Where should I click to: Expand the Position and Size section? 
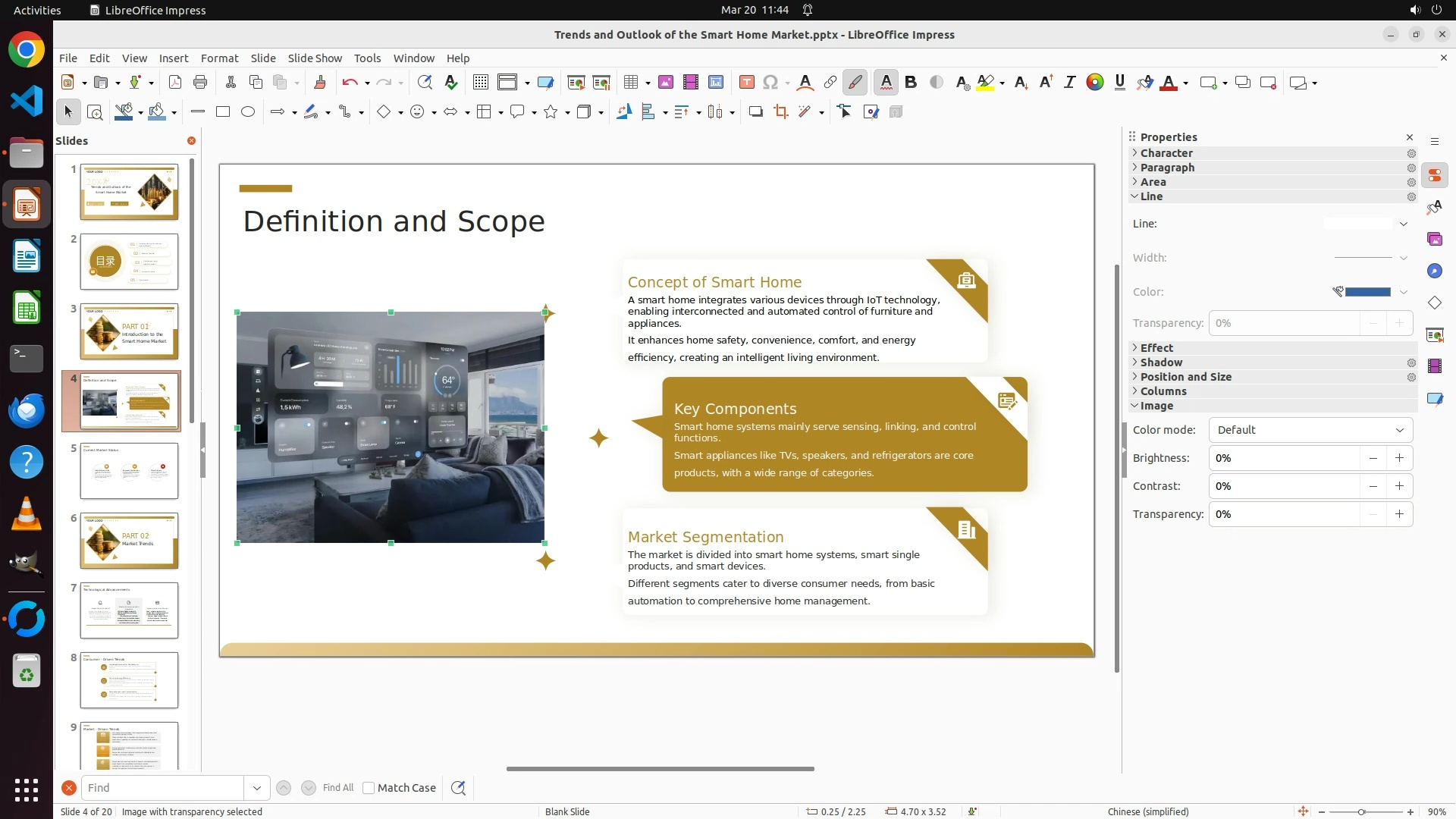(1185, 377)
